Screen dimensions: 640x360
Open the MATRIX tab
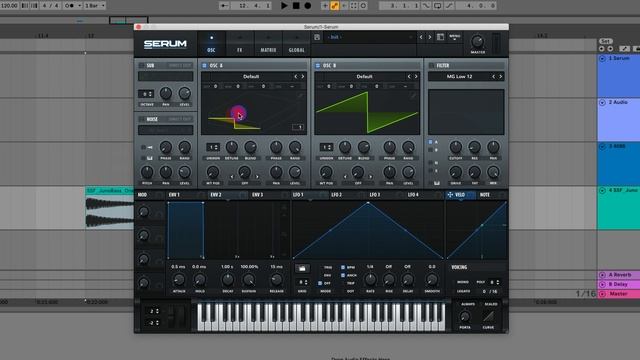tap(268, 44)
